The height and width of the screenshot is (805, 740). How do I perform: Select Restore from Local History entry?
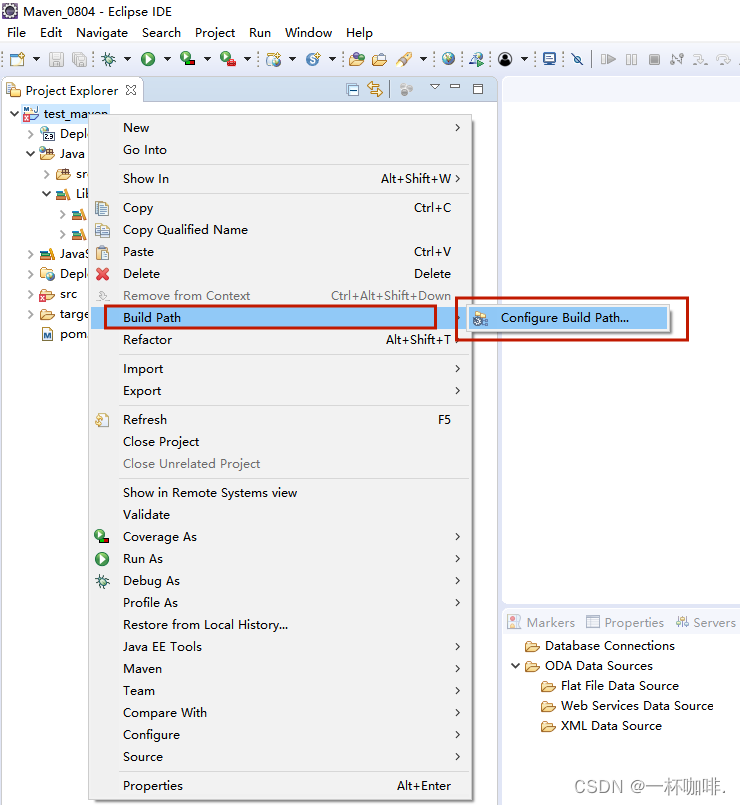coord(280,625)
